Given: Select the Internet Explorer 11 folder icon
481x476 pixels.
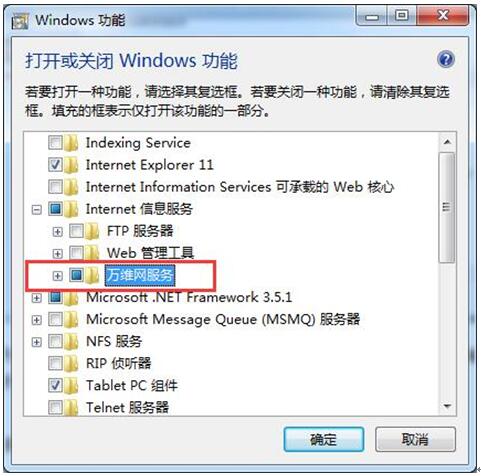Looking at the screenshot, I should 71,165.
